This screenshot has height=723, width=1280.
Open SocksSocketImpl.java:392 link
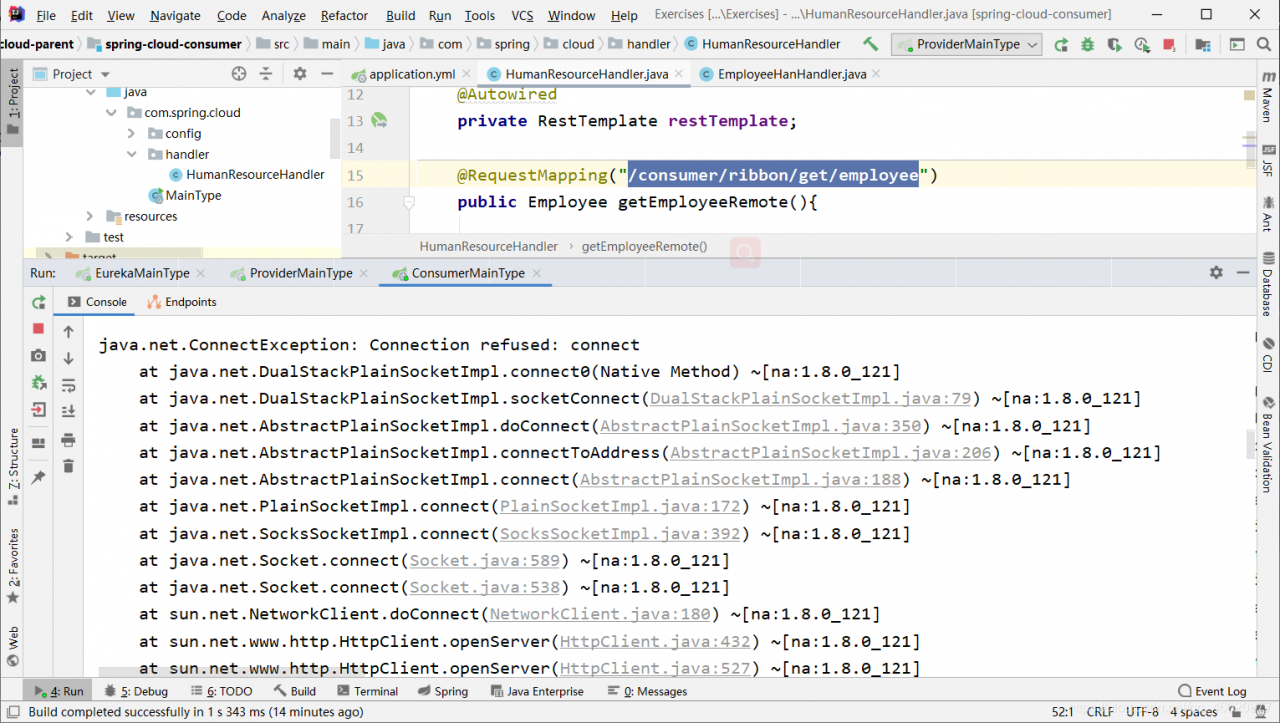click(x=621, y=534)
